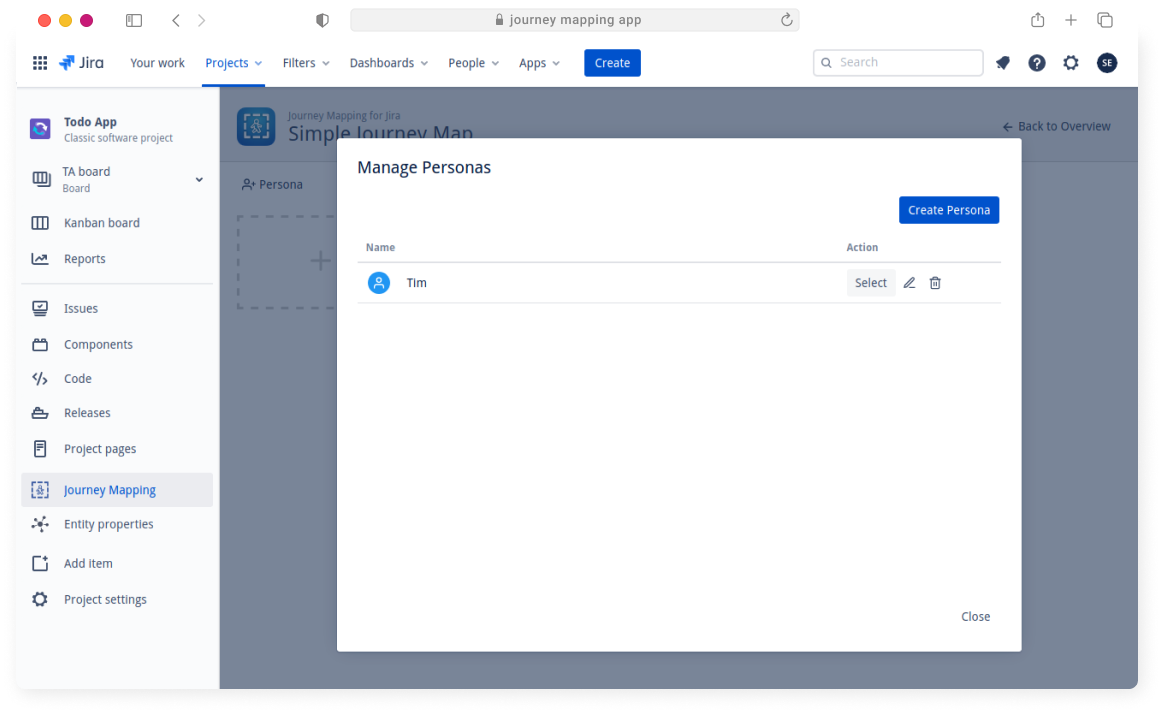Open the Projects dropdown menu
Screen dimensions: 1162x713
pyautogui.click(x=233, y=63)
